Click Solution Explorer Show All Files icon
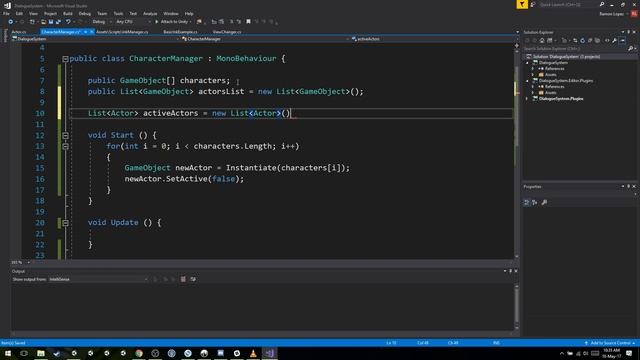The width and height of the screenshot is (640, 360). [598, 40]
